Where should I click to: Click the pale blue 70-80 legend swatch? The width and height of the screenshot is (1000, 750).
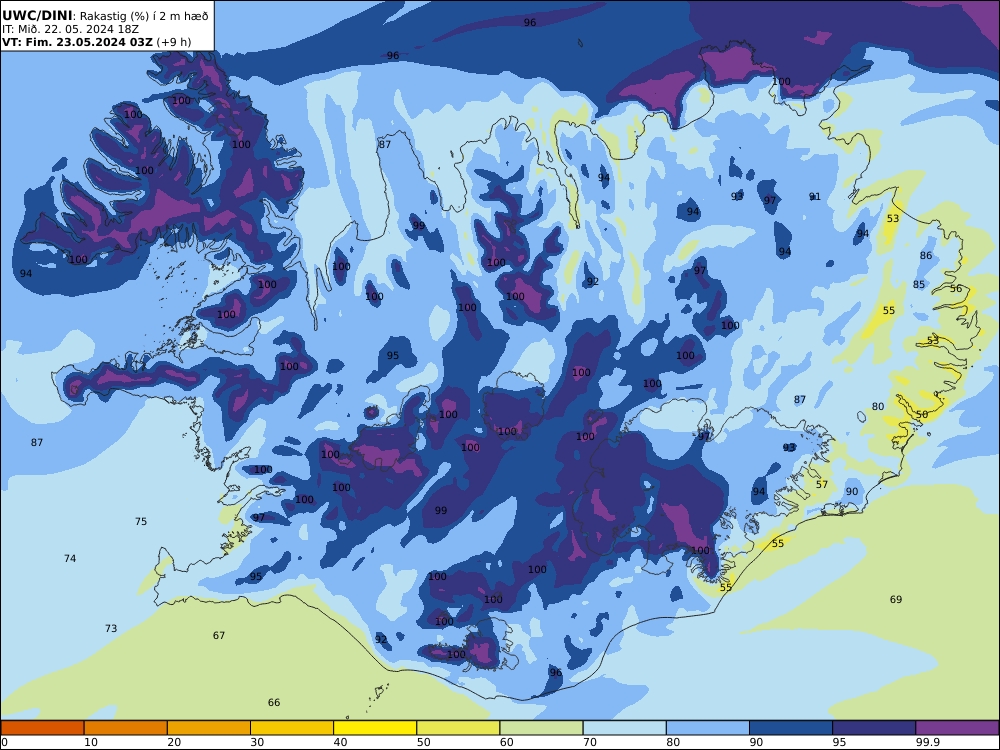tap(624, 728)
